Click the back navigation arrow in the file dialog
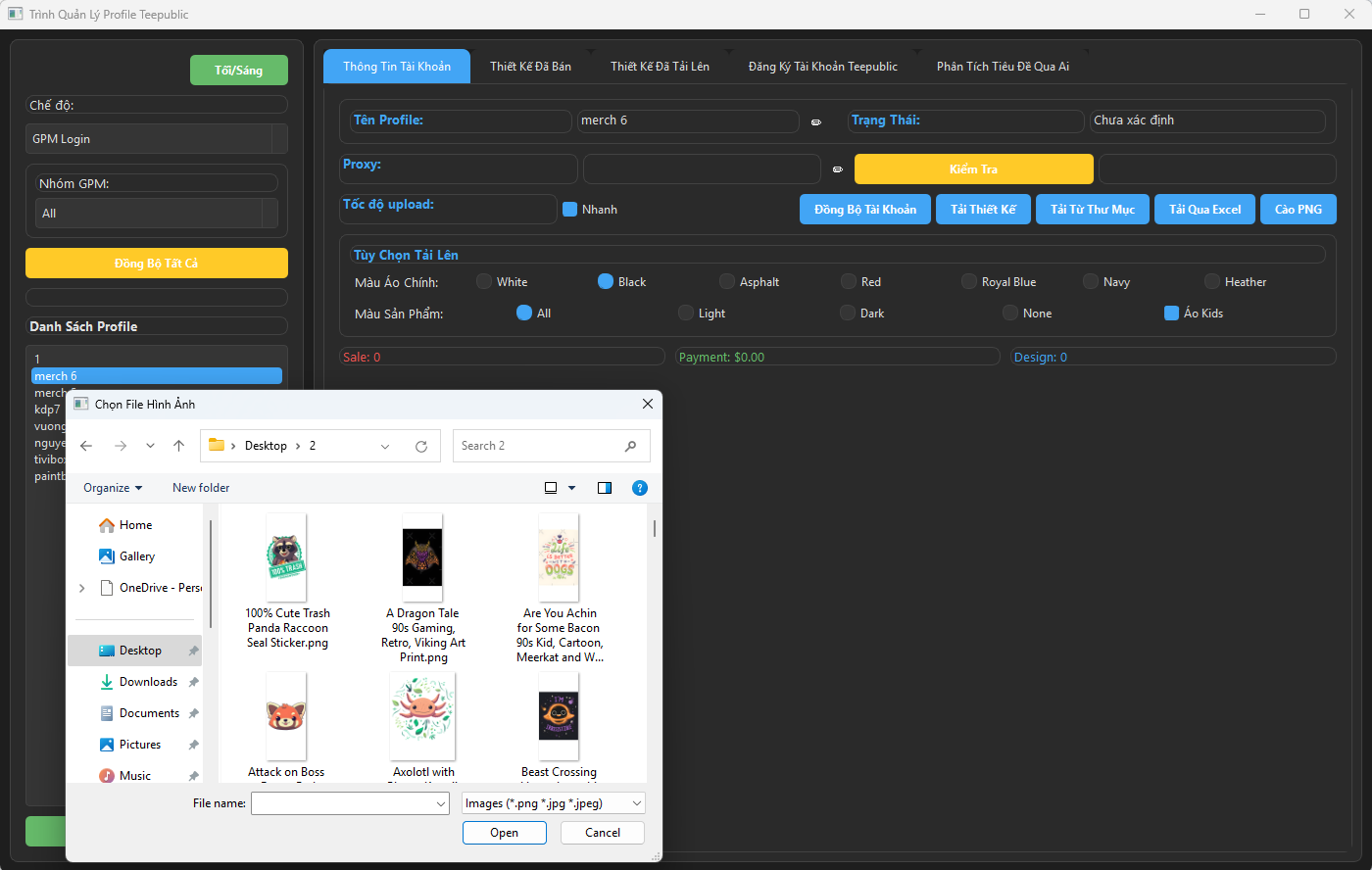Viewport: 1372px width, 870px height. (86, 445)
